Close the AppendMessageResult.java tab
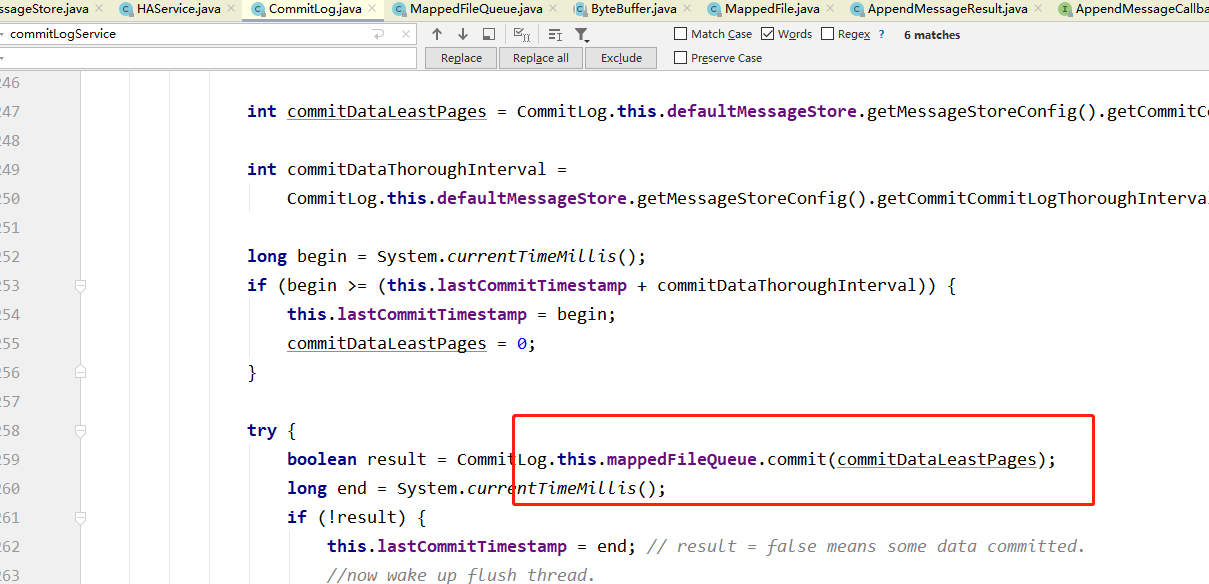Image resolution: width=1209 pixels, height=584 pixels. click(x=1037, y=9)
